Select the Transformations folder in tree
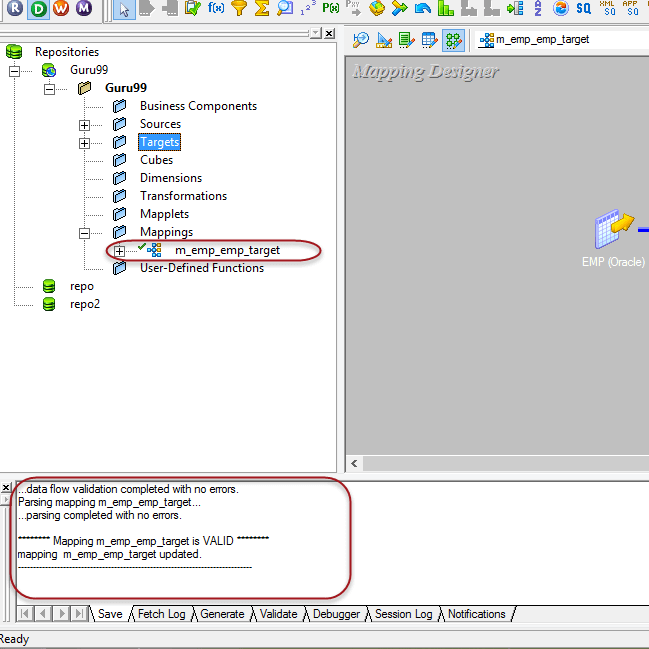The width and height of the screenshot is (649, 649). [183, 196]
